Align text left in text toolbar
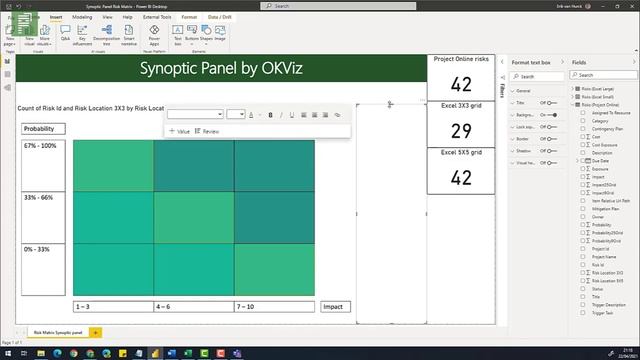This screenshot has height=360, width=640. [304, 115]
